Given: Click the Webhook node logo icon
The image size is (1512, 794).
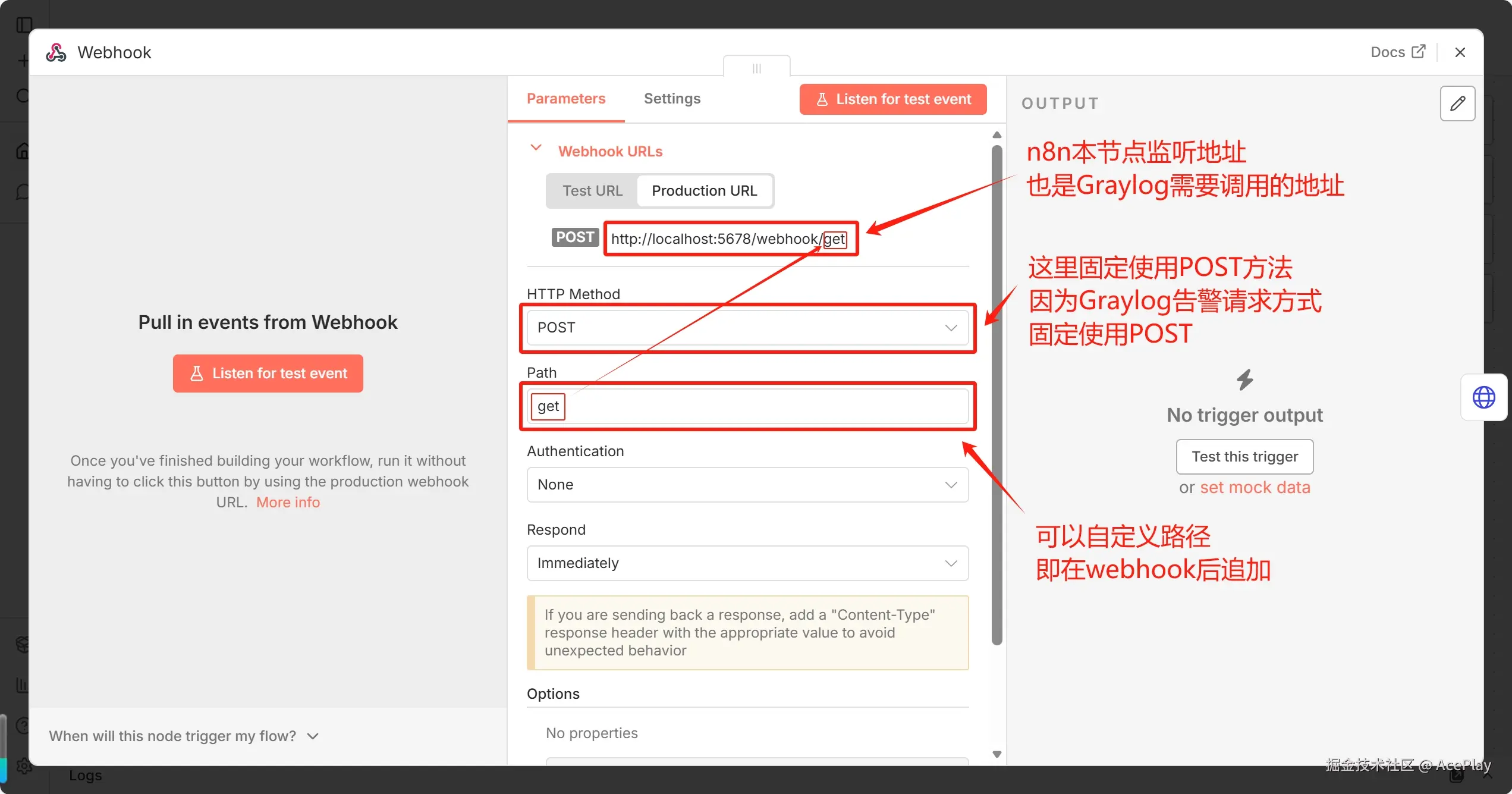Looking at the screenshot, I should (55, 52).
